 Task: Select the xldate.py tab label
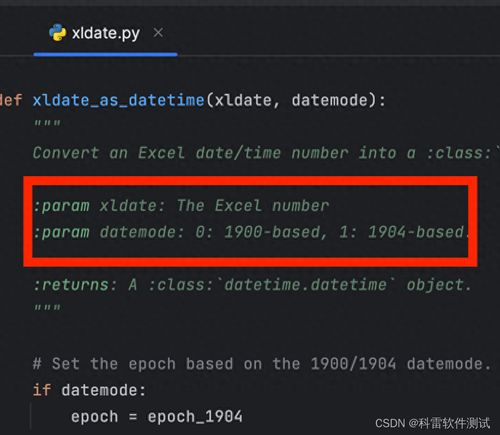[106, 33]
